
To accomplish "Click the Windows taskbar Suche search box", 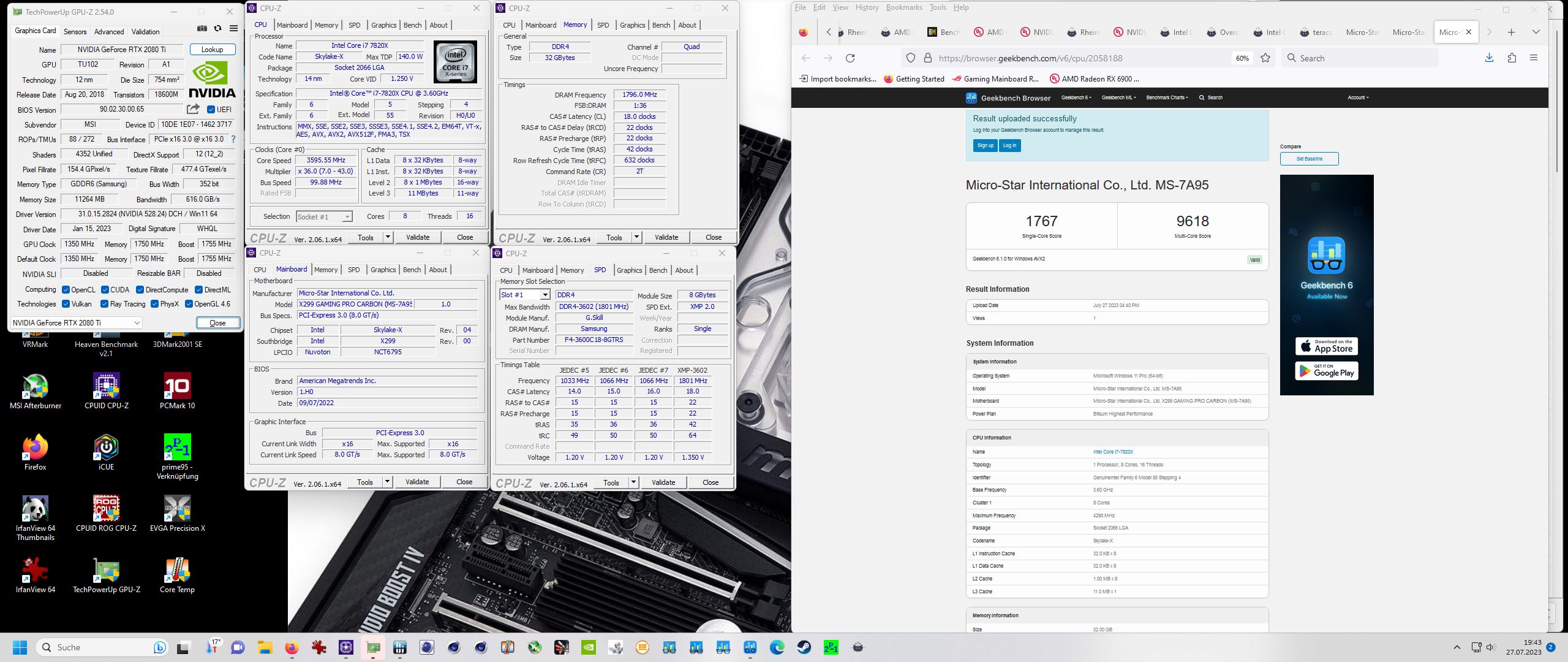I will [101, 647].
